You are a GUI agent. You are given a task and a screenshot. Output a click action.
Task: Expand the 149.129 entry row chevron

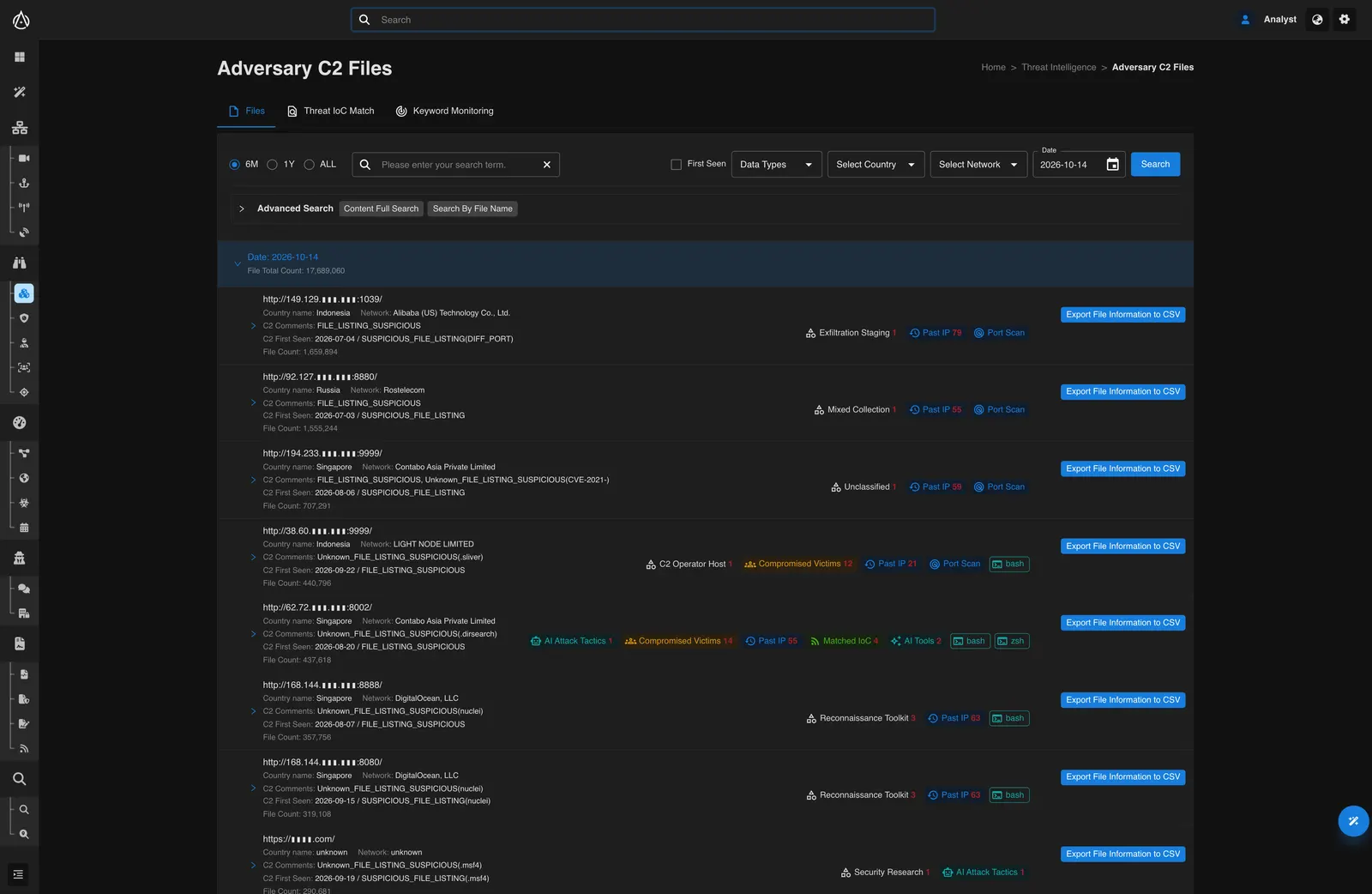coord(253,326)
